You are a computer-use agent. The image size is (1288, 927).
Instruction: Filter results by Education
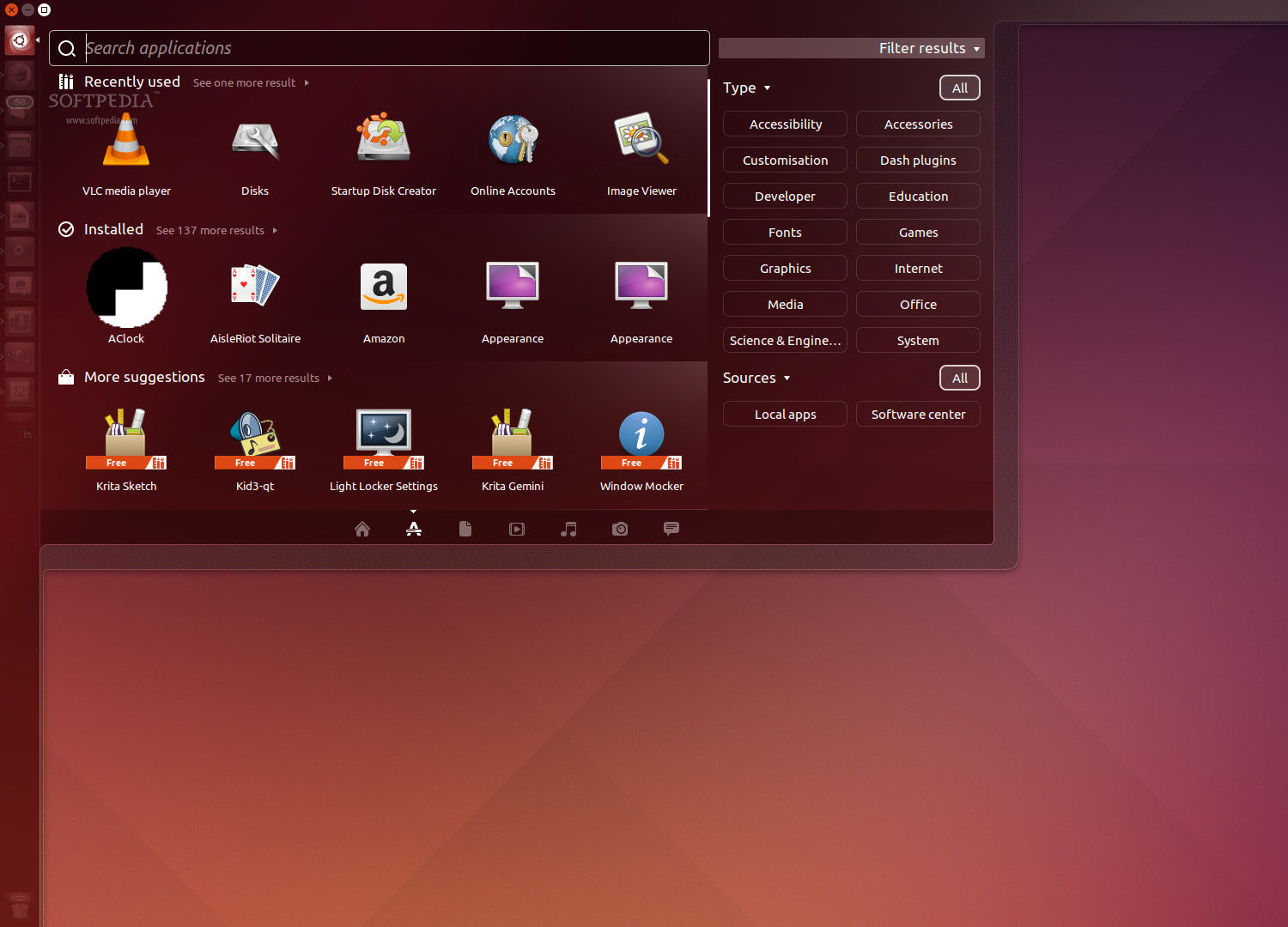pos(918,196)
